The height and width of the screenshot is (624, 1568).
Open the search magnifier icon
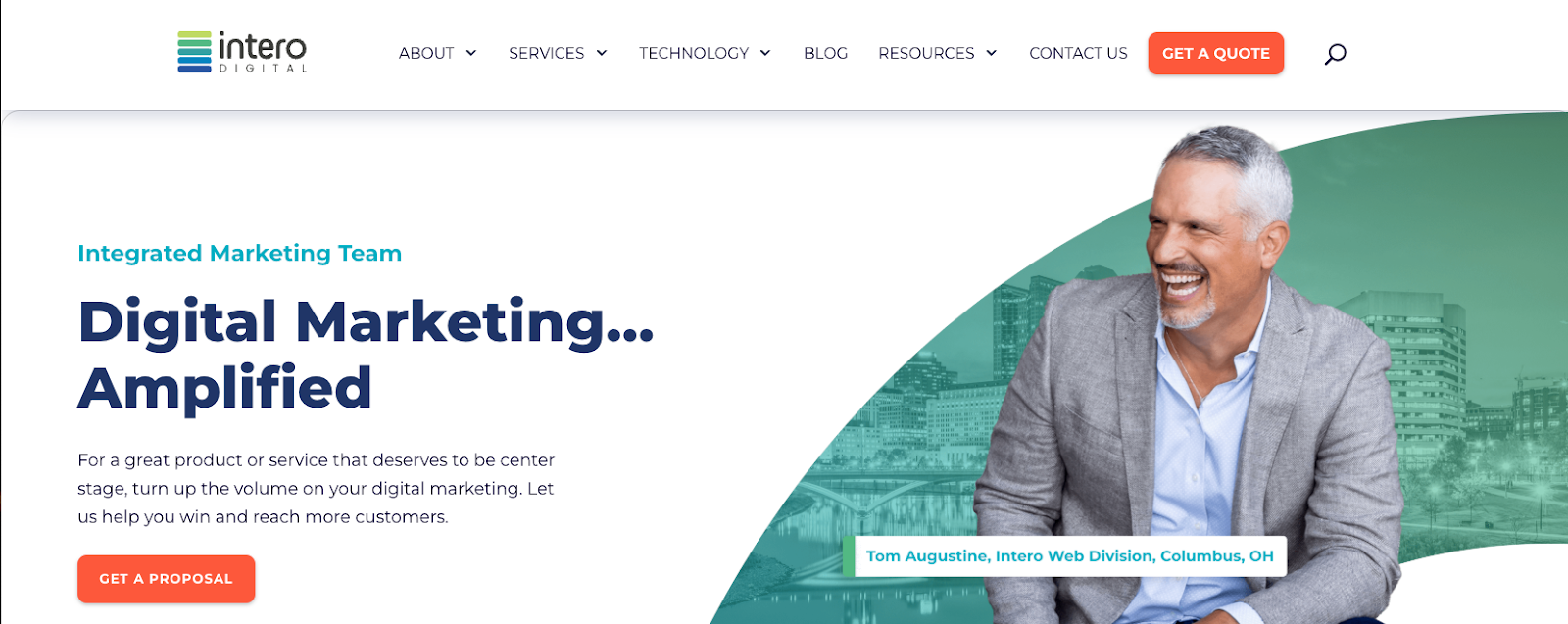click(1335, 54)
